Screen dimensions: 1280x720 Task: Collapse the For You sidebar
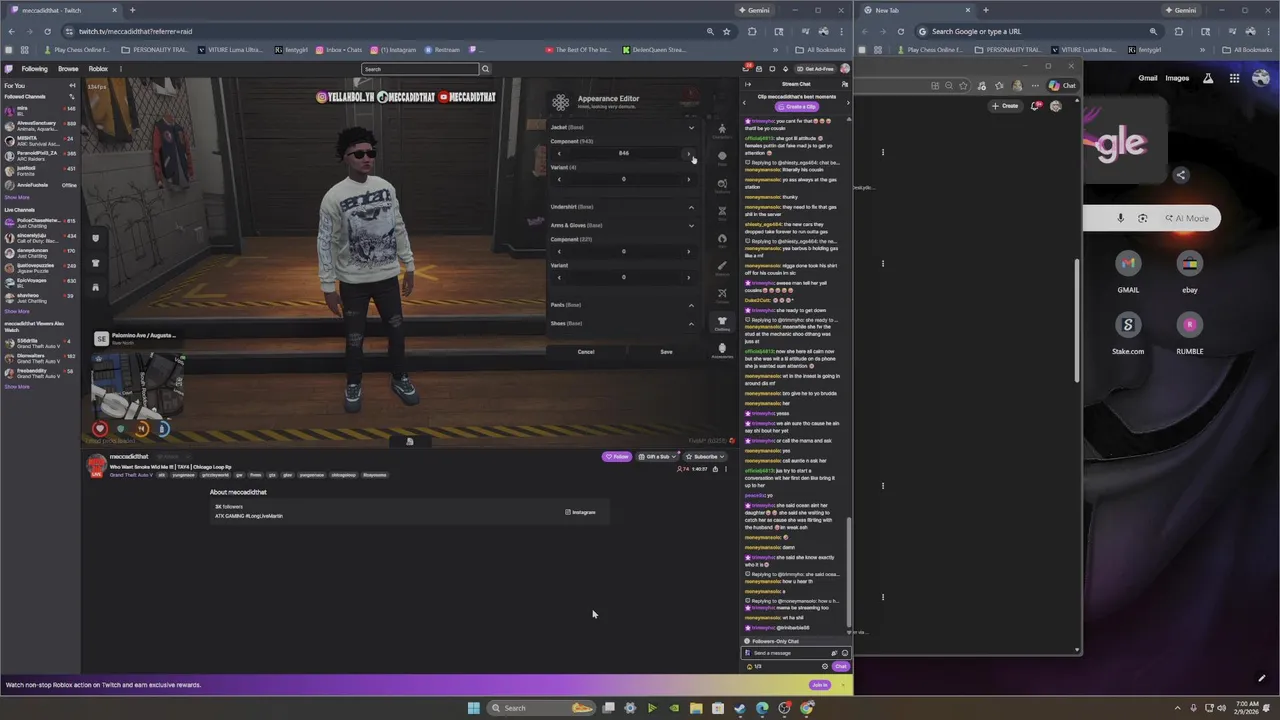tap(72, 86)
